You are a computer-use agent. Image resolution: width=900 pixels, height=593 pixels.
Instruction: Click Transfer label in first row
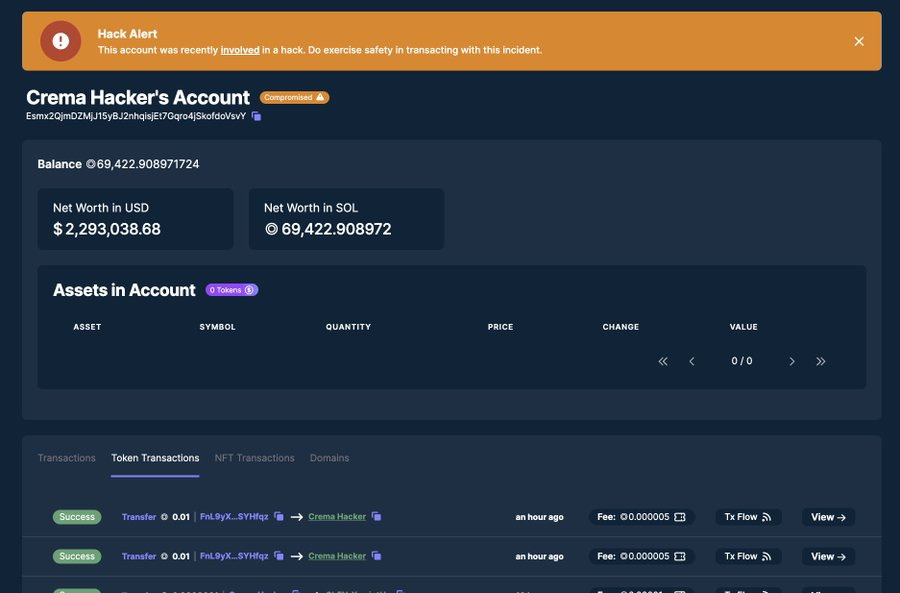coord(139,517)
